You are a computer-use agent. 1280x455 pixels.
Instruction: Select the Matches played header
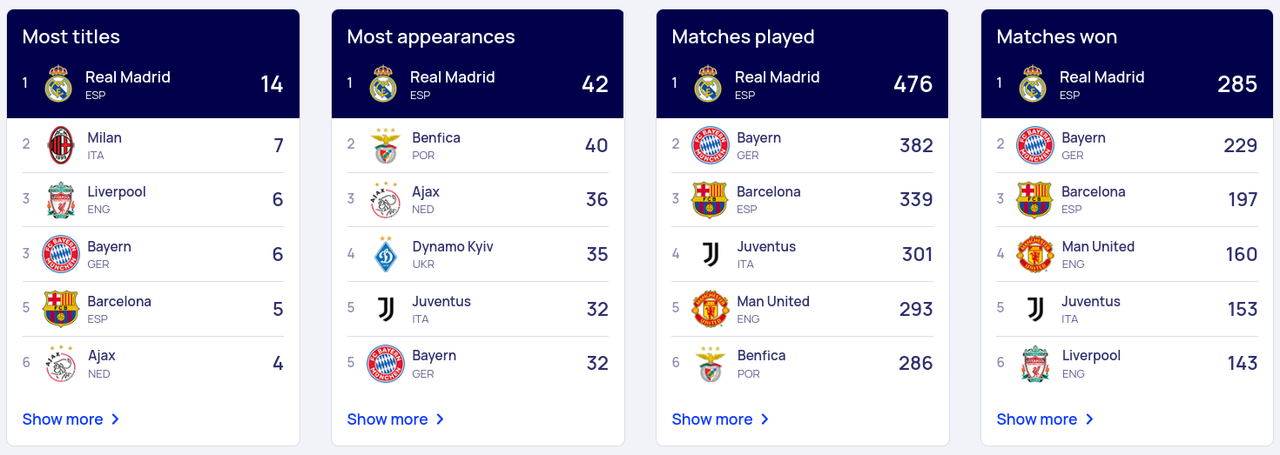743,37
